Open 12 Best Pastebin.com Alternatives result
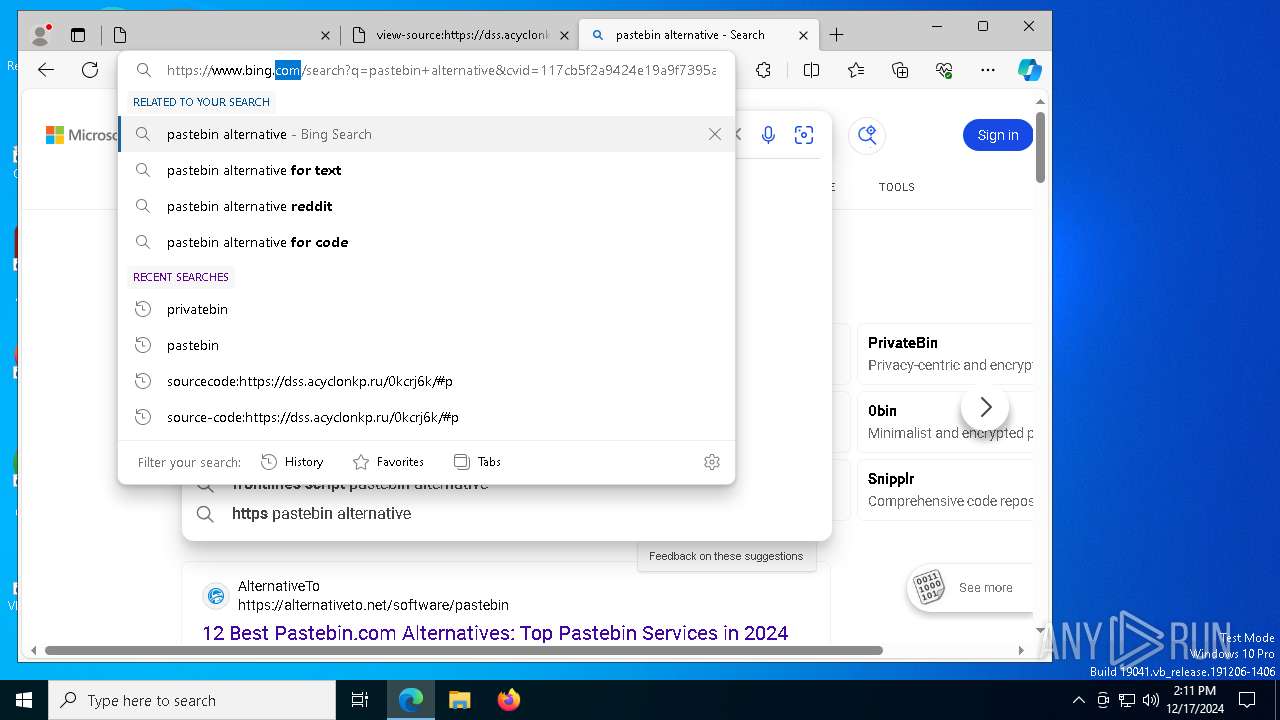The height and width of the screenshot is (720, 1280). tap(495, 633)
